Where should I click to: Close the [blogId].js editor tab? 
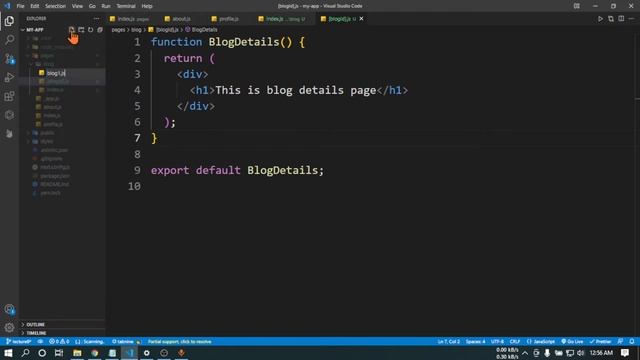[x=361, y=19]
